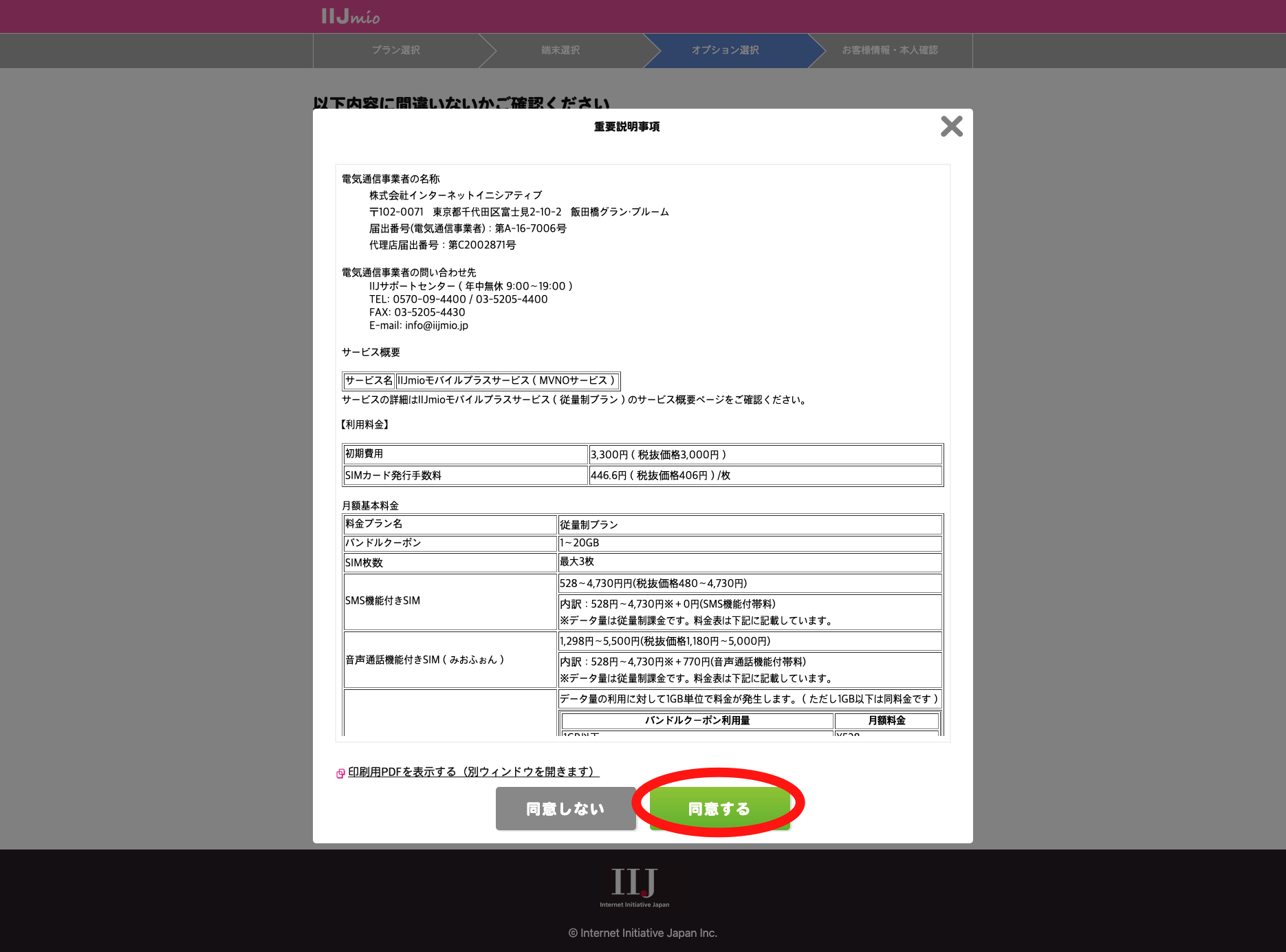This screenshot has width=1286, height=952.
Task: Click the 電気通信事業者の問い合わせ先 heading
Action: (x=408, y=272)
